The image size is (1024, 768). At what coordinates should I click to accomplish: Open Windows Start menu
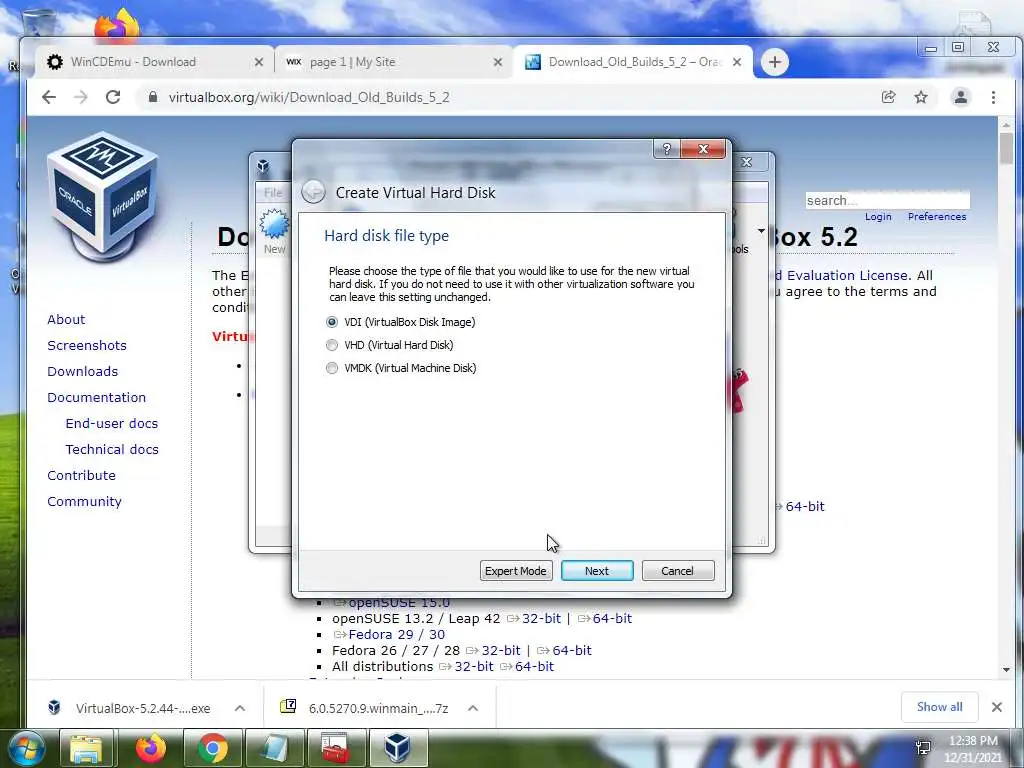pos(27,749)
